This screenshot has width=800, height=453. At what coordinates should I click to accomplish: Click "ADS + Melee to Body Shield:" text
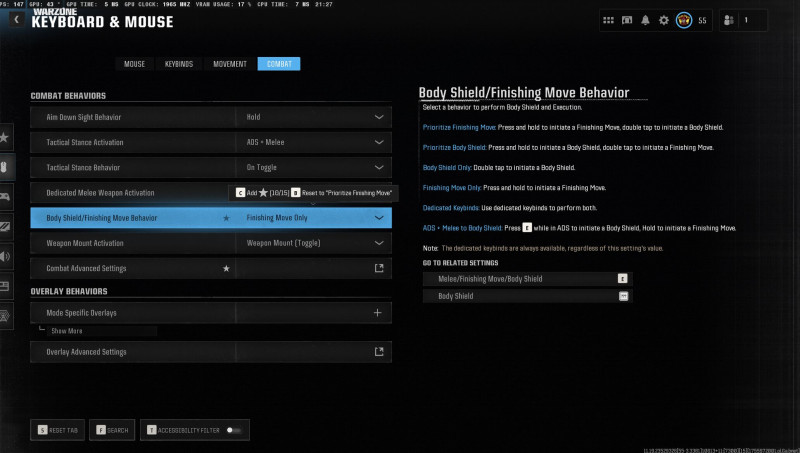[462, 228]
